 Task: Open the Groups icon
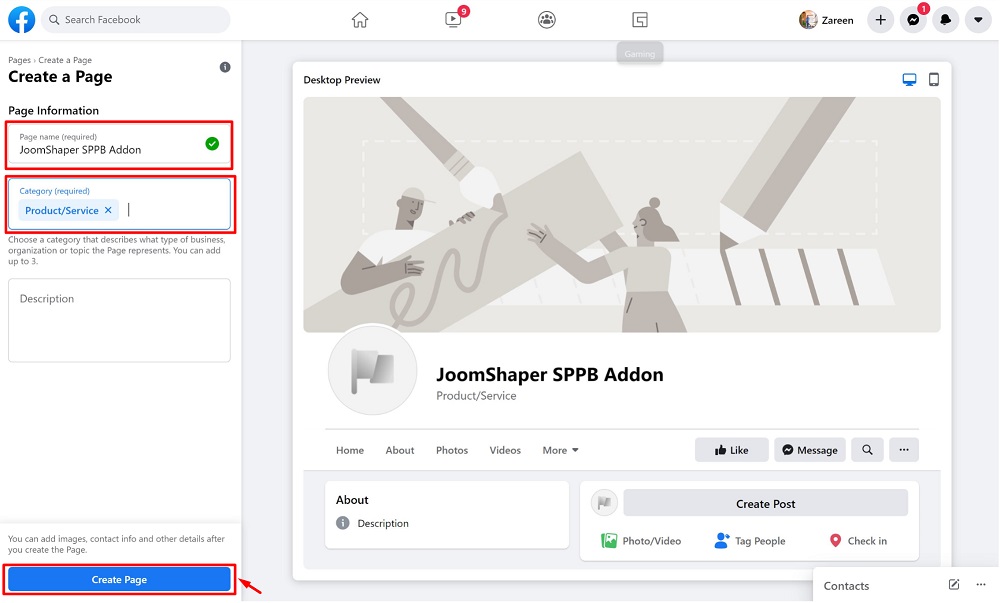(x=546, y=20)
